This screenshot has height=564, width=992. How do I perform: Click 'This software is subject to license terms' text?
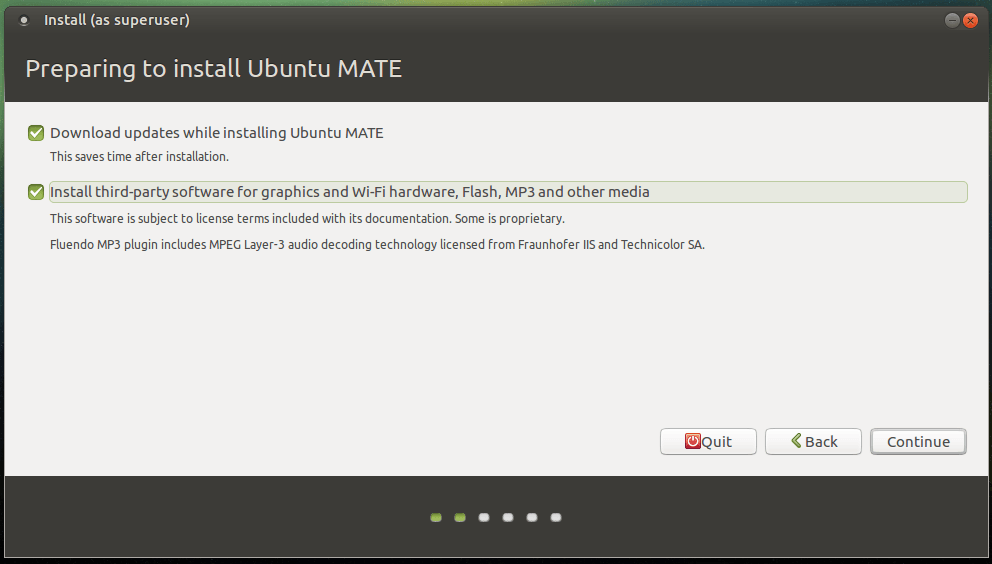pos(307,218)
